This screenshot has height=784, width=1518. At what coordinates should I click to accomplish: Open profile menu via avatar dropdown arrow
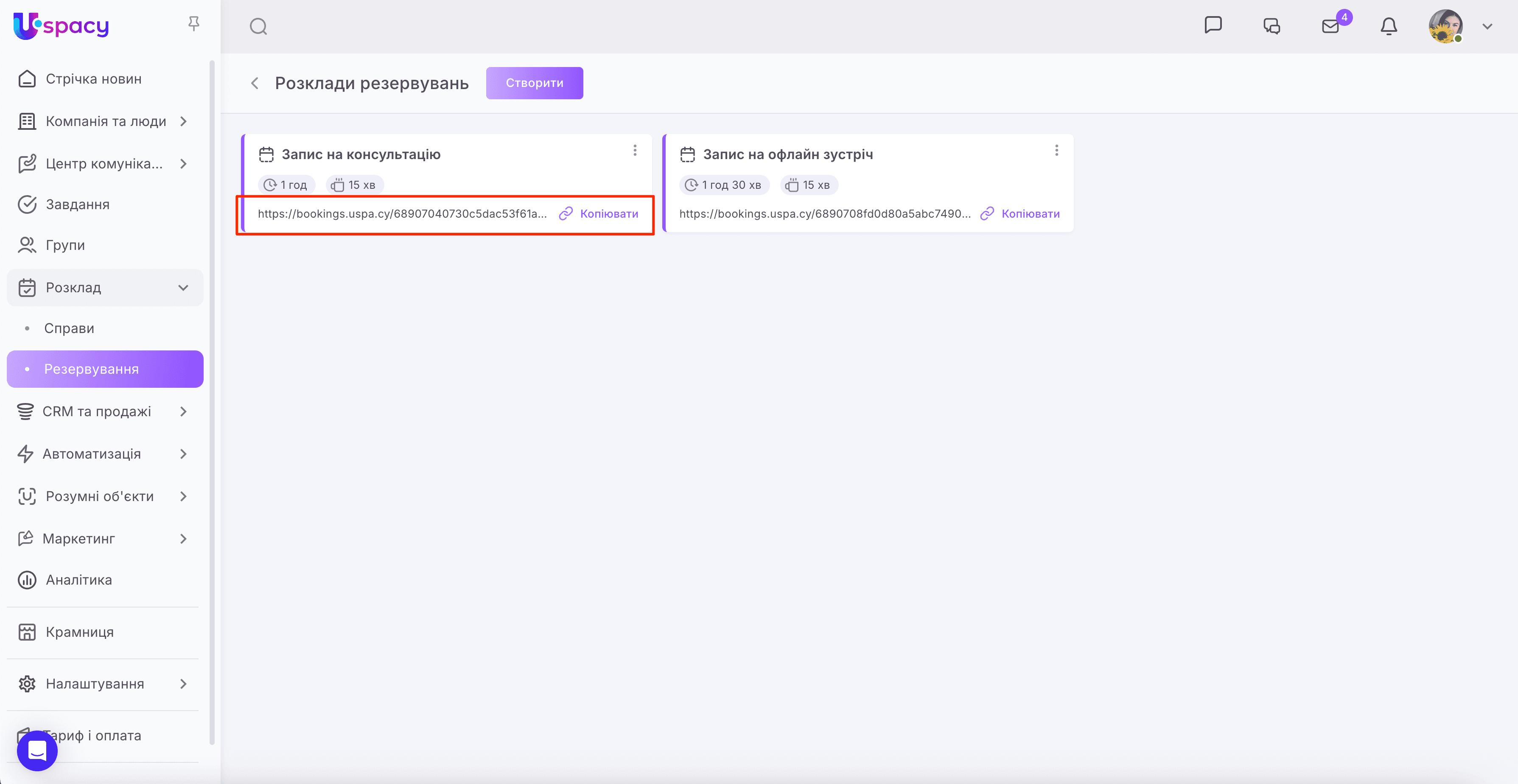tap(1487, 27)
